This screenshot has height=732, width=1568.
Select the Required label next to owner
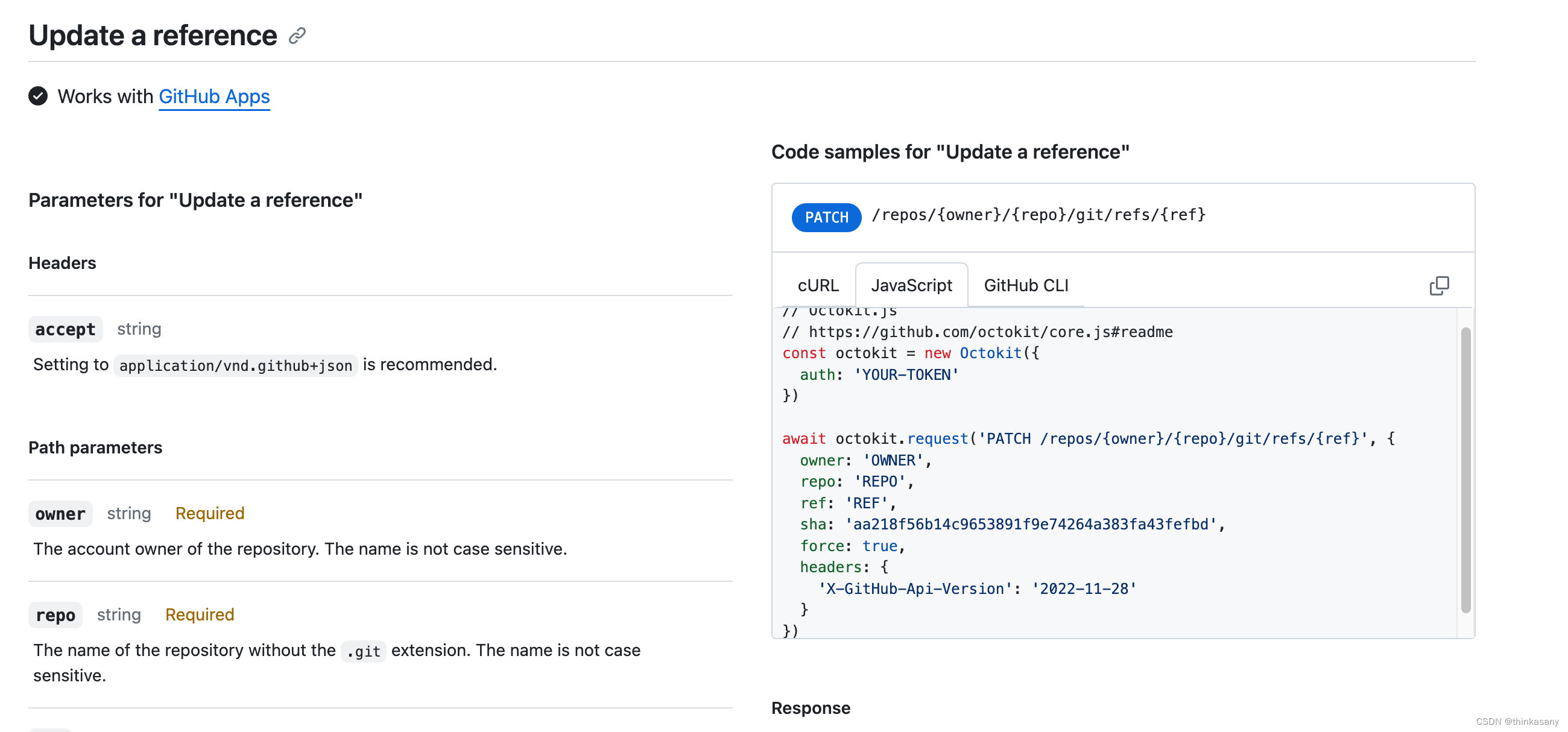[209, 513]
